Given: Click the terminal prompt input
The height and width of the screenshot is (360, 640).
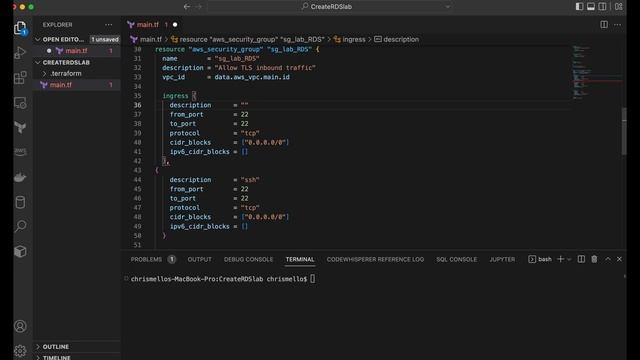Looking at the screenshot, I should 313,279.
